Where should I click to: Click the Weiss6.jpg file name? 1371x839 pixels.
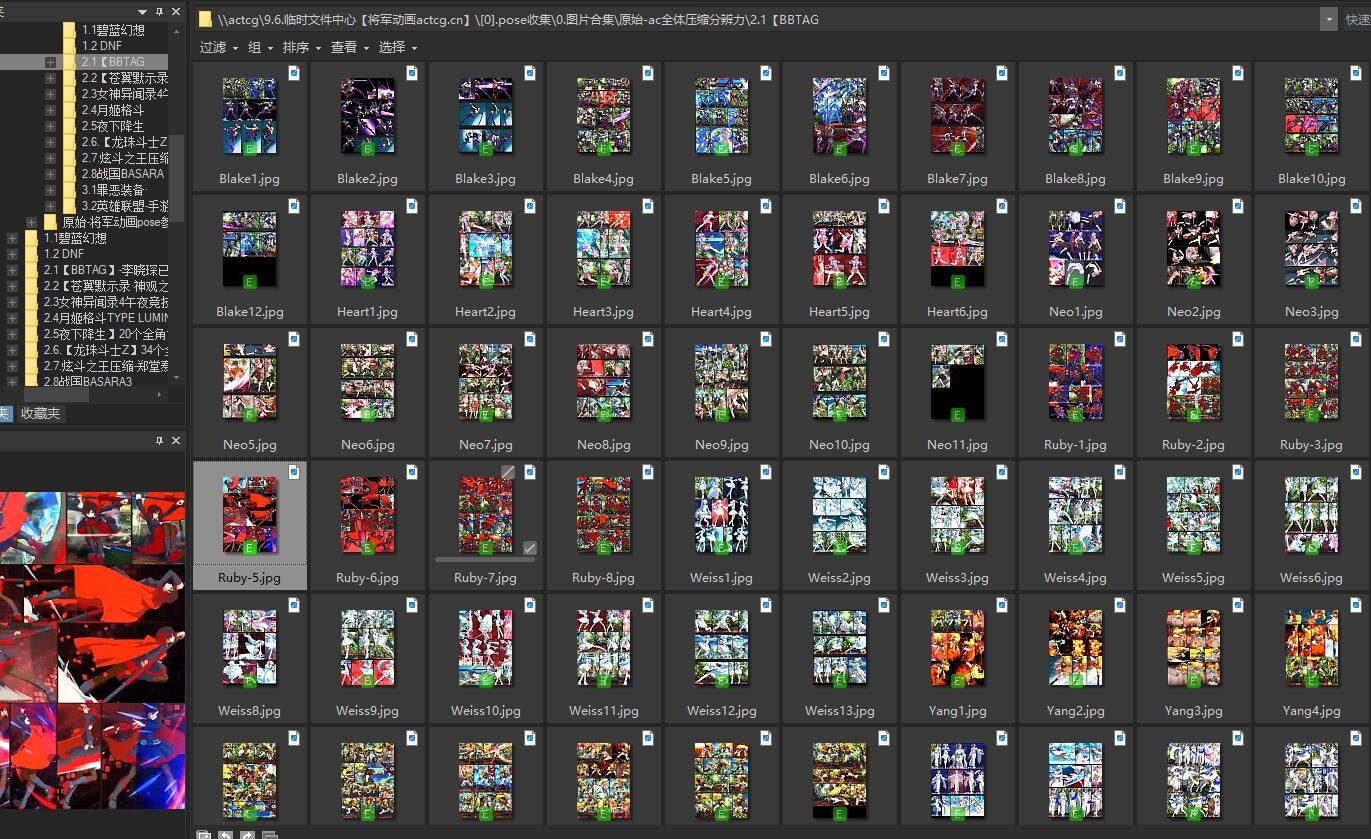click(1311, 578)
